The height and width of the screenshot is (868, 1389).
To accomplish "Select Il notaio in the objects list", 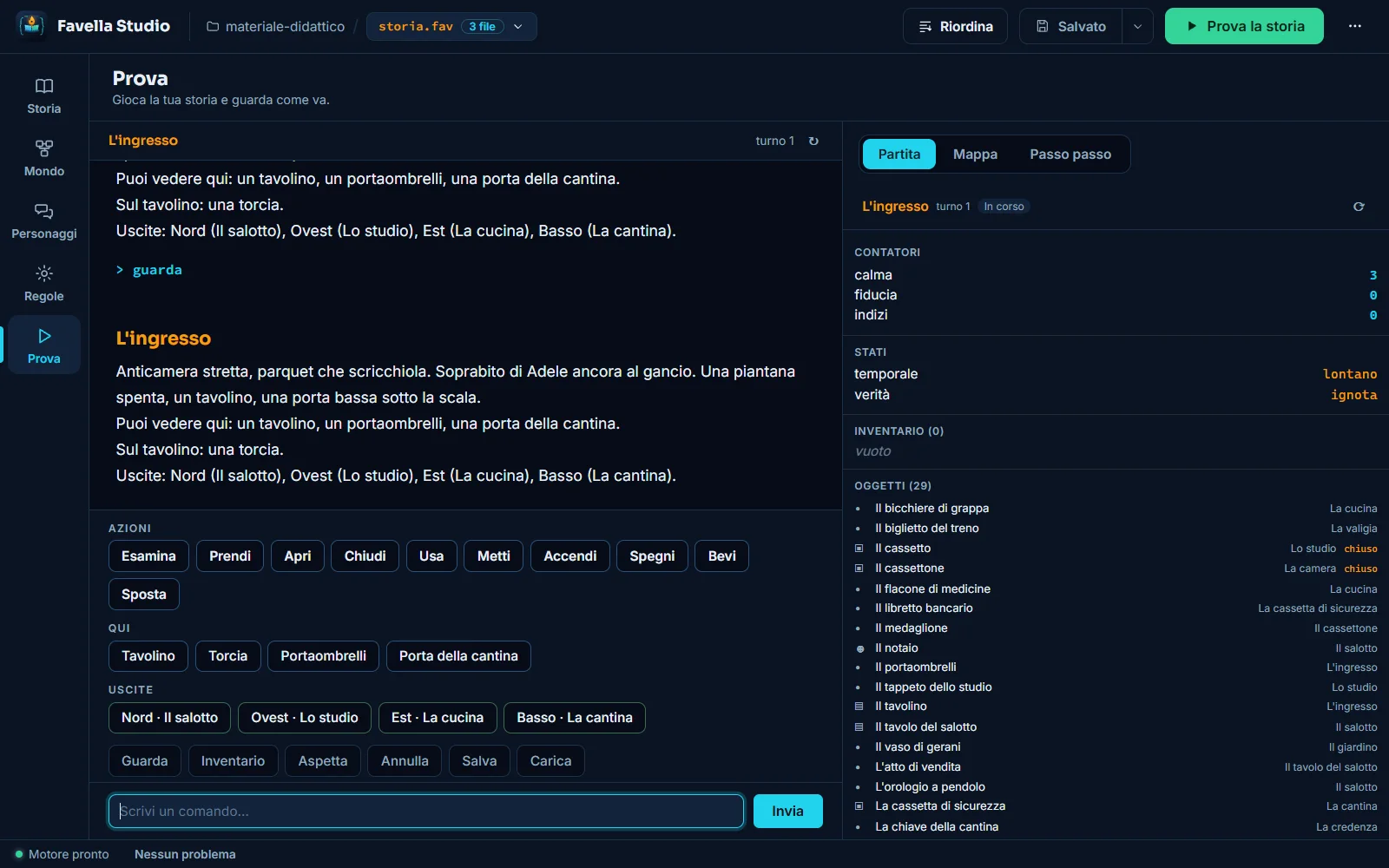I will [1116, 648].
